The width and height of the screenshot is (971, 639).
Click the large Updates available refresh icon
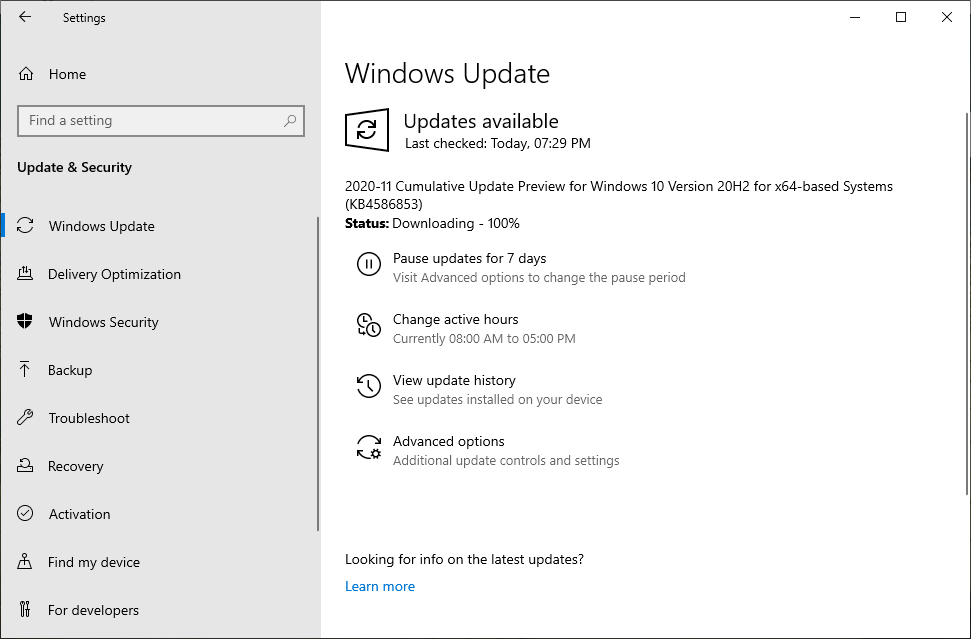(367, 130)
